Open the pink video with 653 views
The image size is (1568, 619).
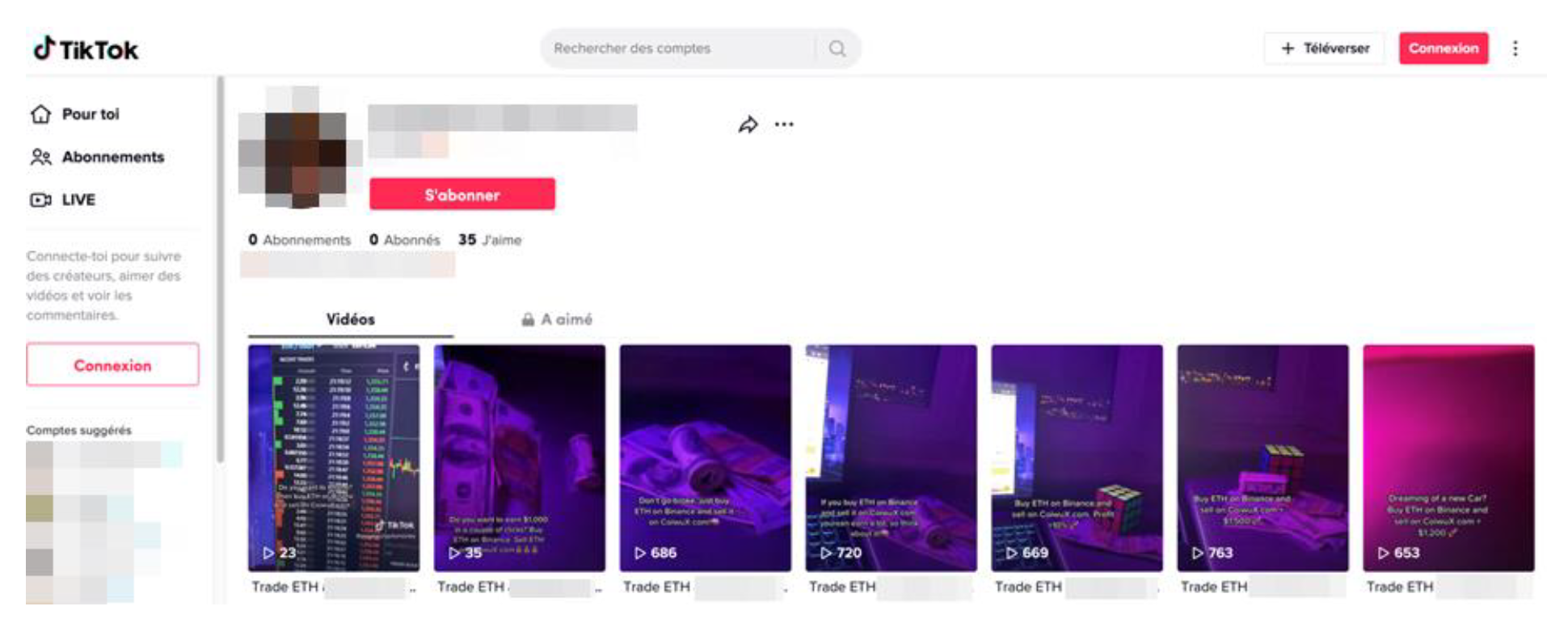pyautogui.click(x=1448, y=458)
